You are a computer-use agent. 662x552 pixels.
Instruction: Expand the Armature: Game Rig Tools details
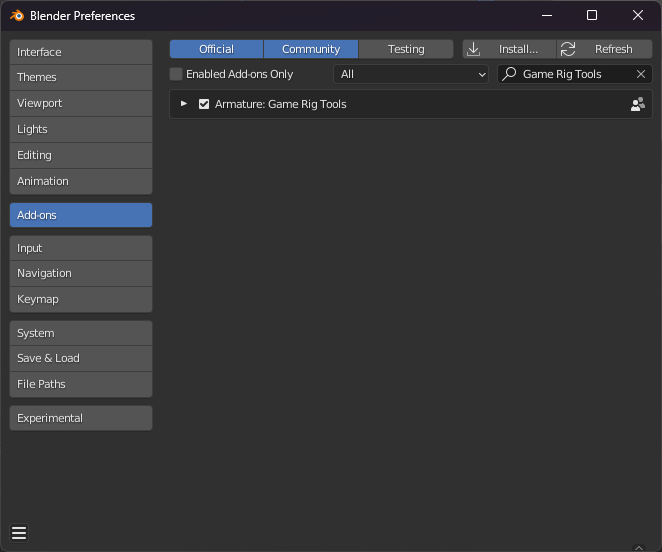tap(184, 103)
